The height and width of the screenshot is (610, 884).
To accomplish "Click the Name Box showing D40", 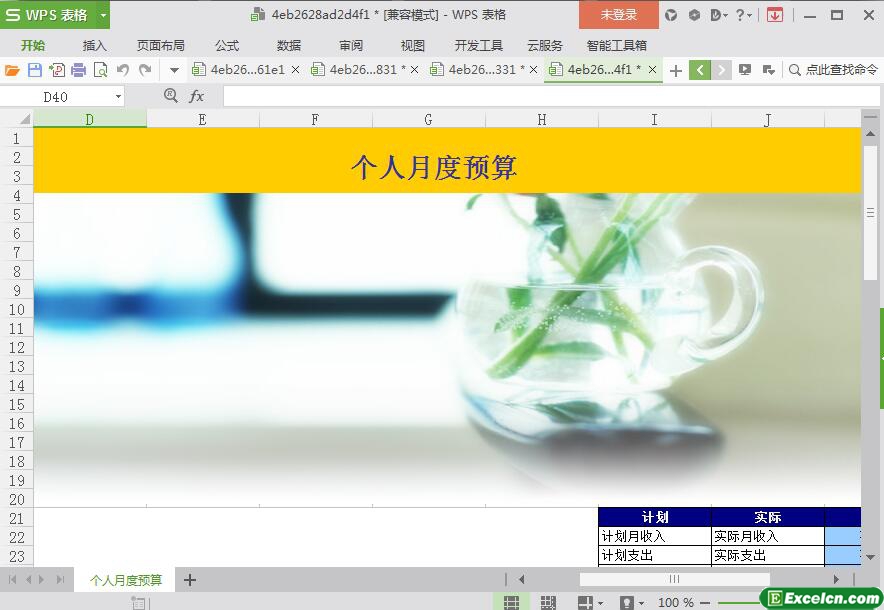I will pos(56,97).
